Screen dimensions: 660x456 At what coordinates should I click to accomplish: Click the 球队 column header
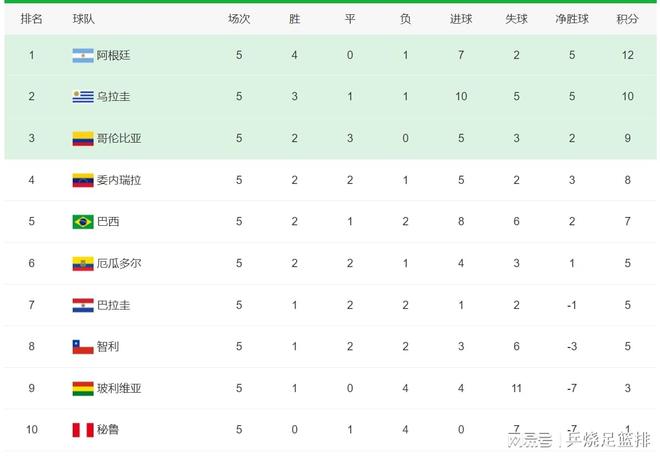click(x=84, y=19)
